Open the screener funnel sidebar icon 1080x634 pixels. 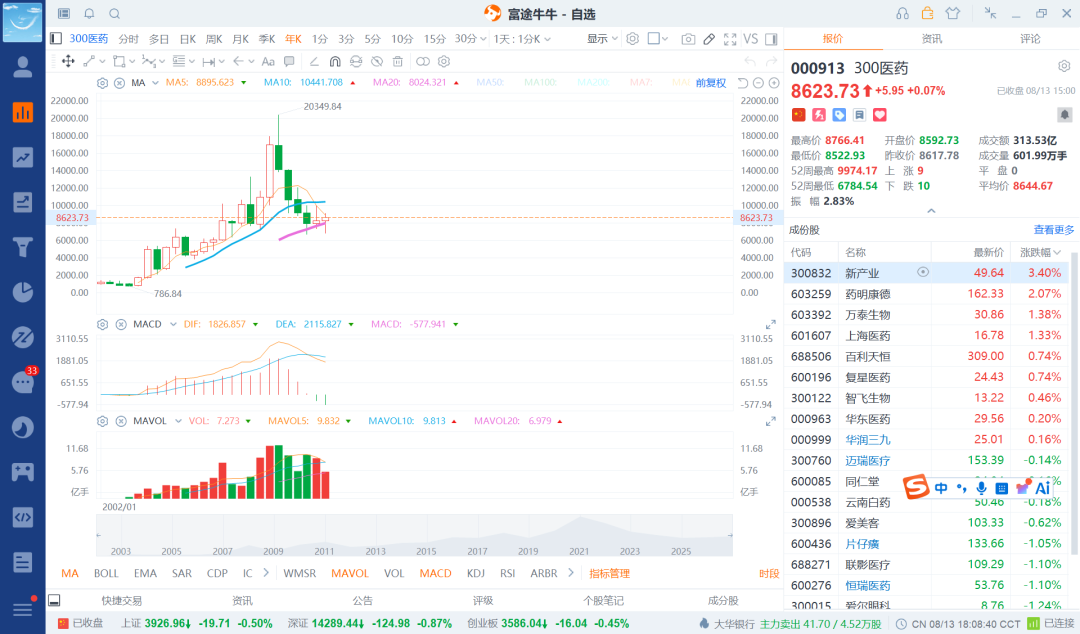pyautogui.click(x=23, y=247)
